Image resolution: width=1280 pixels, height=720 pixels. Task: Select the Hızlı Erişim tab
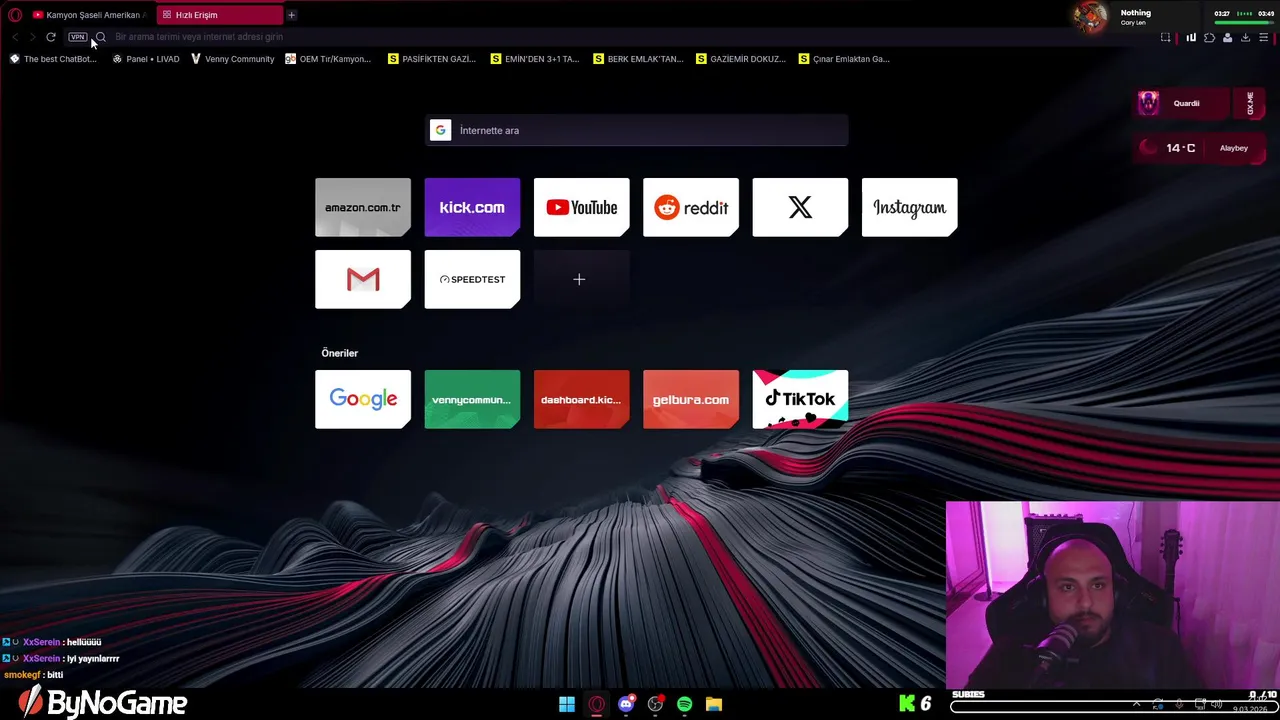pyautogui.click(x=219, y=15)
